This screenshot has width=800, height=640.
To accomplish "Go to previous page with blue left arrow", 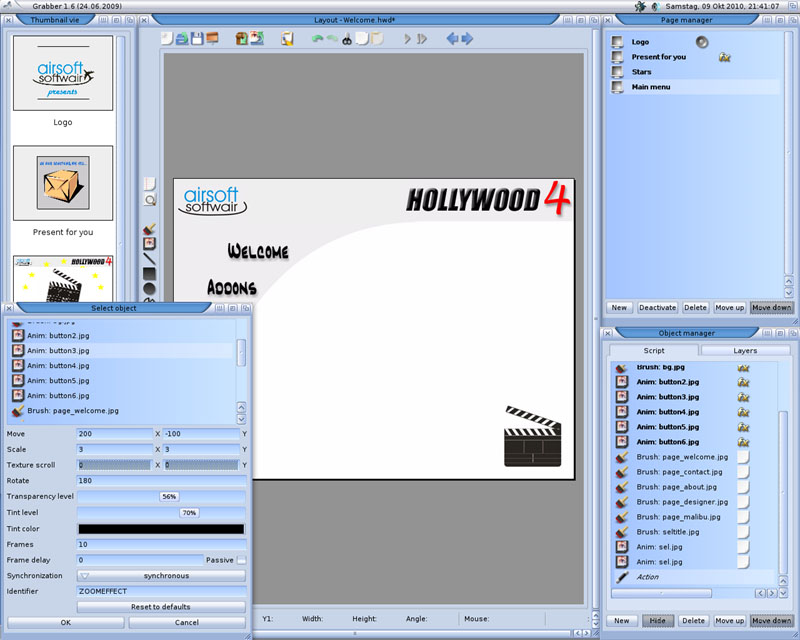I will pyautogui.click(x=452, y=38).
